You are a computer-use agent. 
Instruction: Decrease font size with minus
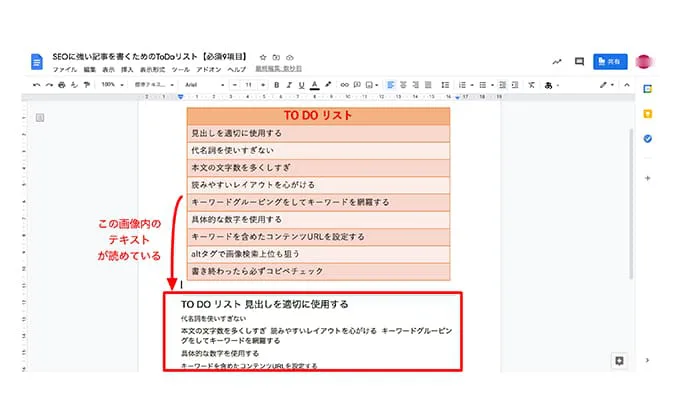point(235,85)
